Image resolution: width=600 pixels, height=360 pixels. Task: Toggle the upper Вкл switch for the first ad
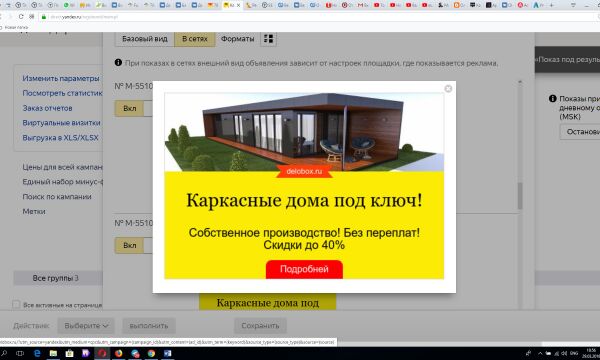click(x=130, y=109)
